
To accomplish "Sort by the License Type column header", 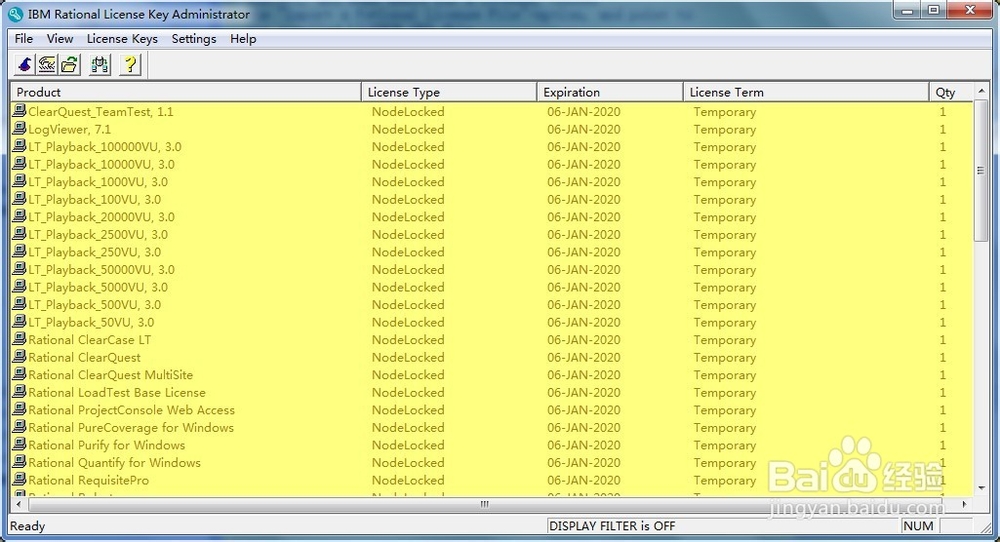I will (449, 92).
